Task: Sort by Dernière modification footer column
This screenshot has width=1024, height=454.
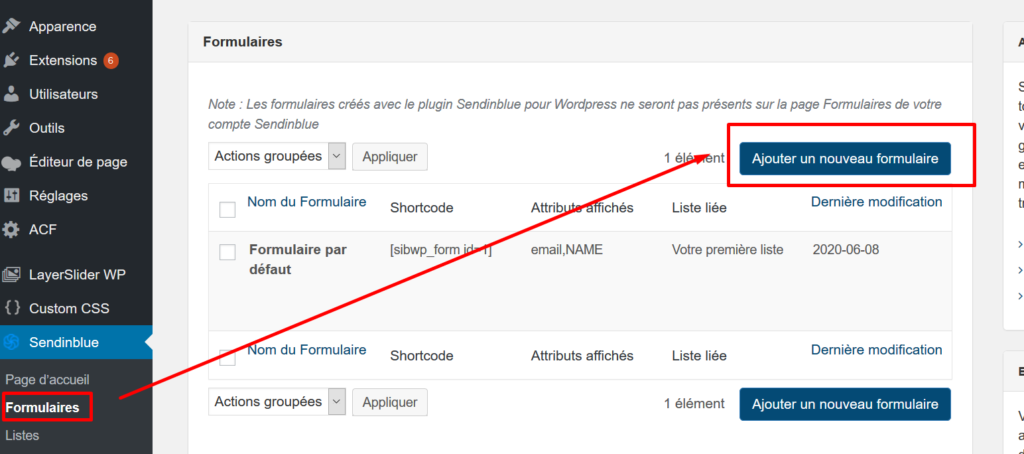Action: [876, 350]
